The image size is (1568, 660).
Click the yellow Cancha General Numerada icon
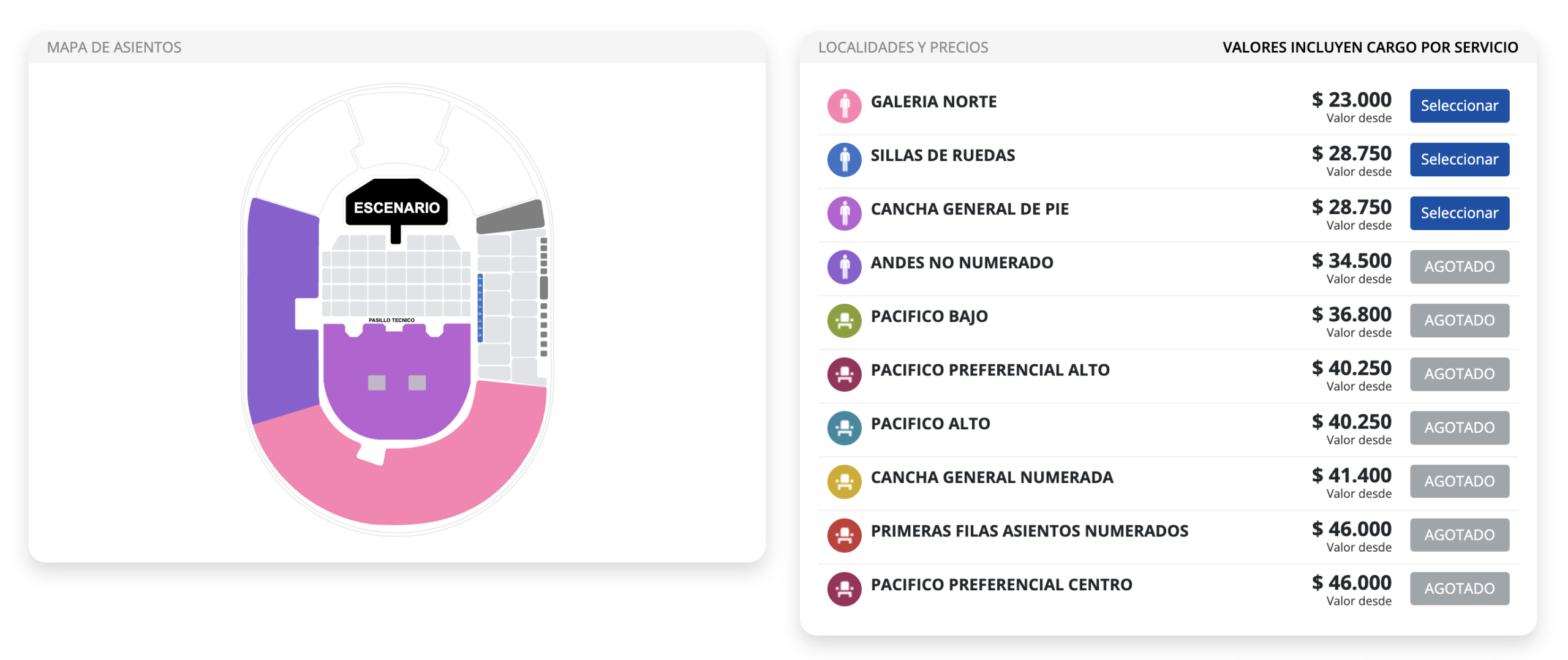(844, 482)
